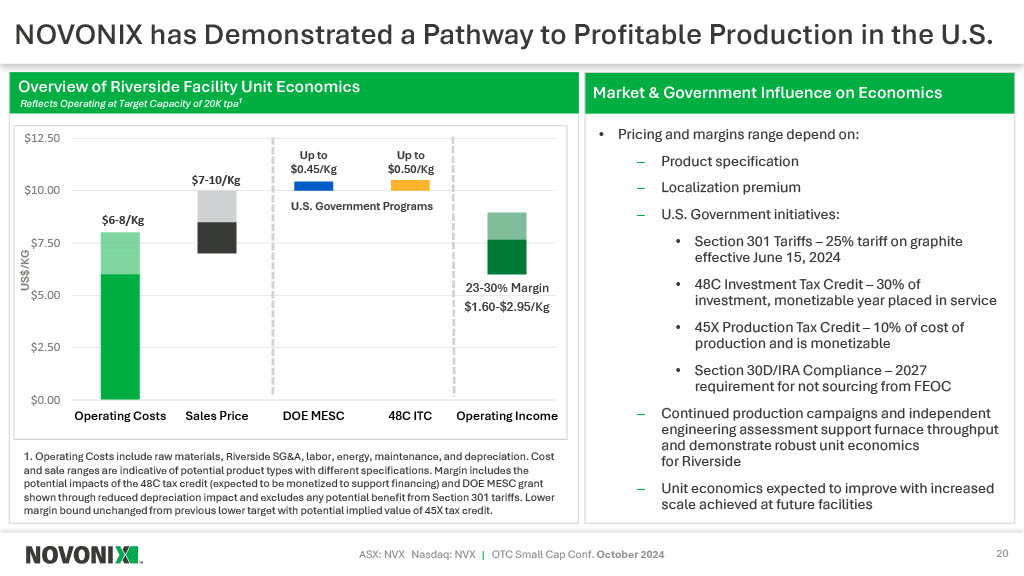
Task: Click the U.S. Government Programs chart label
Action: coord(362,206)
